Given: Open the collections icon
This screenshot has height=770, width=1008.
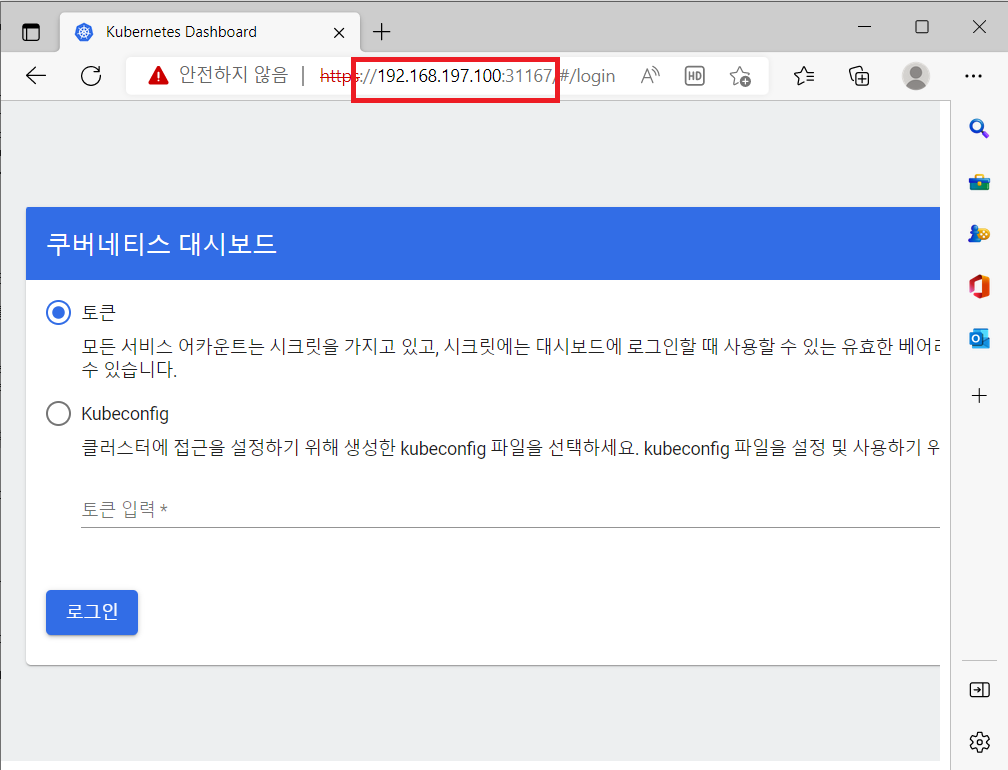Looking at the screenshot, I should point(859,76).
